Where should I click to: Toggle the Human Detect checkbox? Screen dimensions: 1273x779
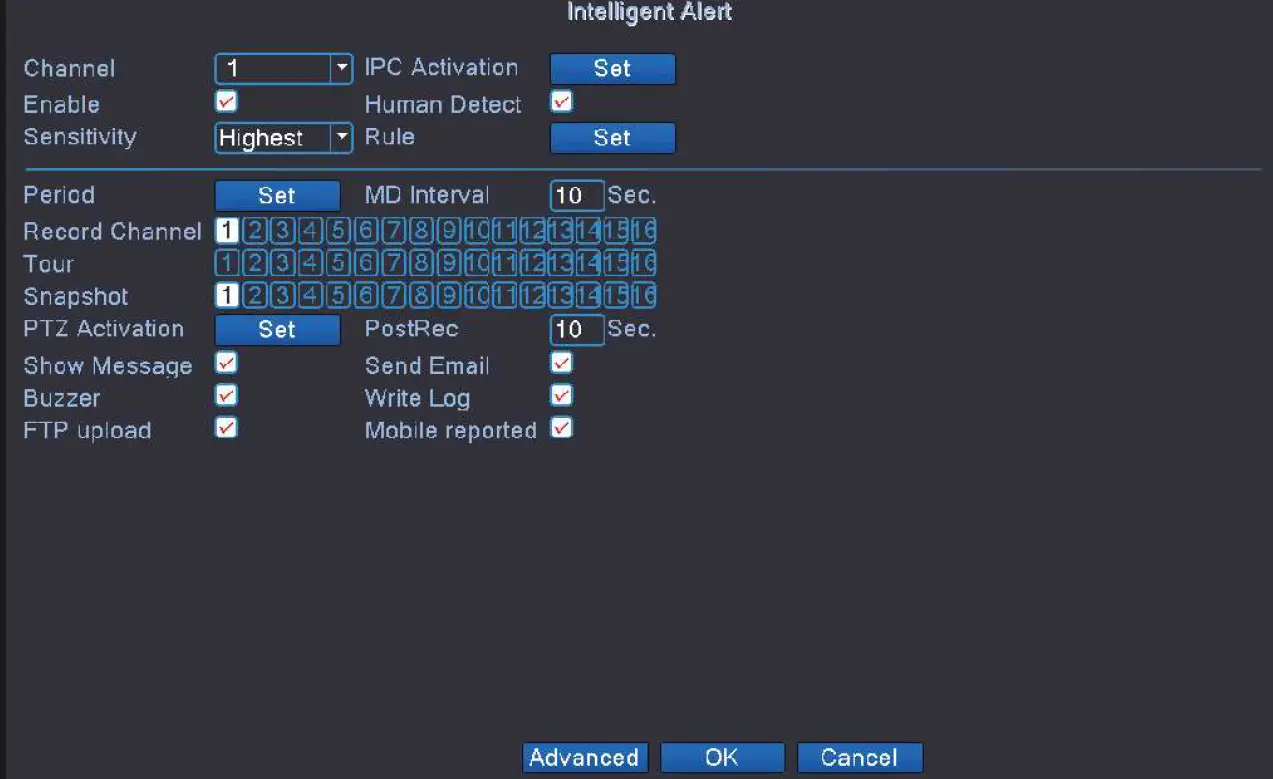[562, 102]
